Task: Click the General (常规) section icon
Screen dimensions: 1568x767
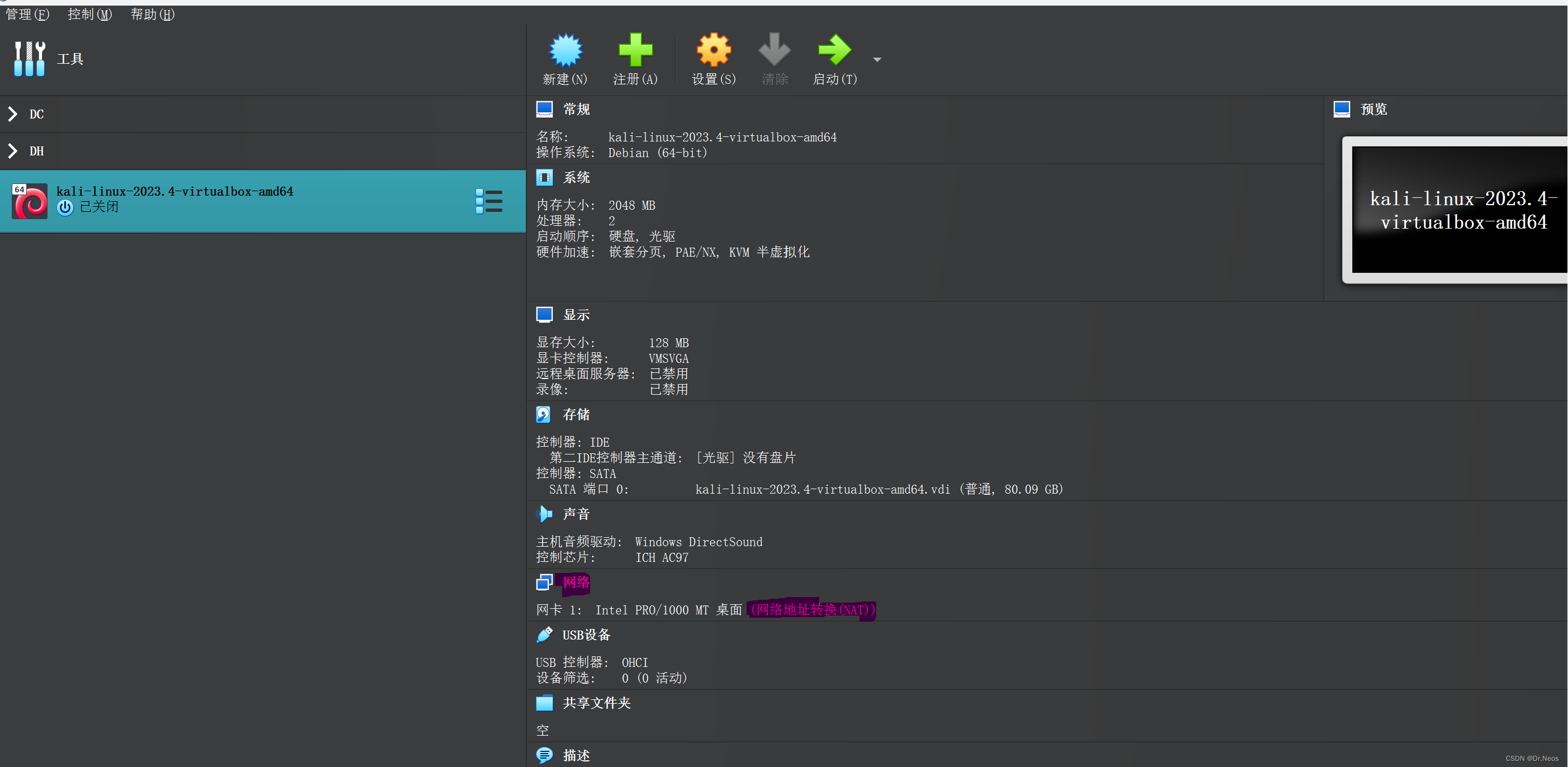Action: tap(544, 109)
